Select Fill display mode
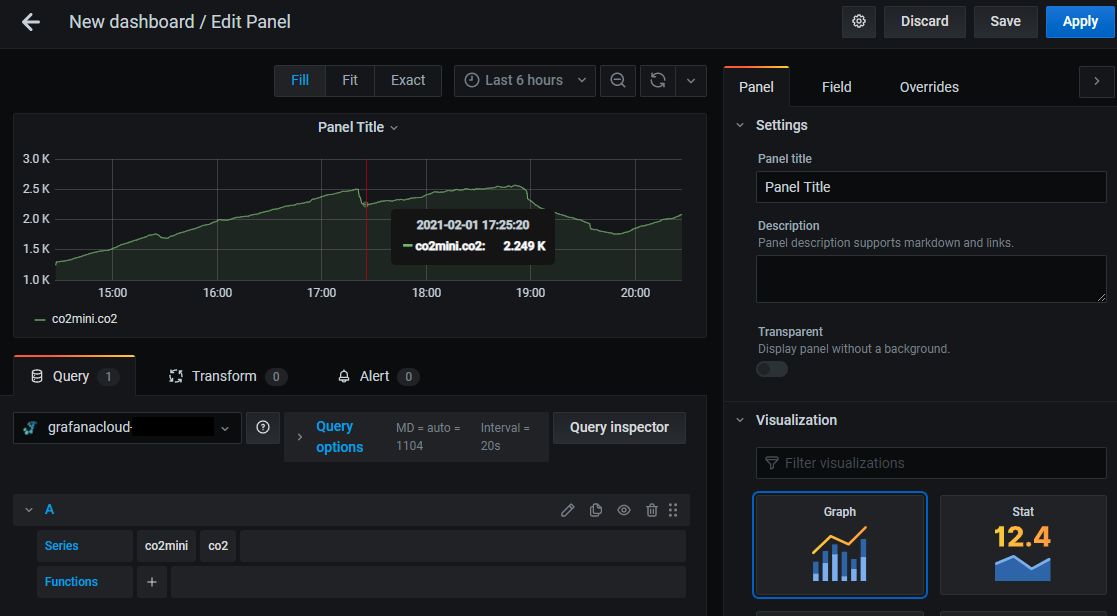The image size is (1117, 616). 300,80
